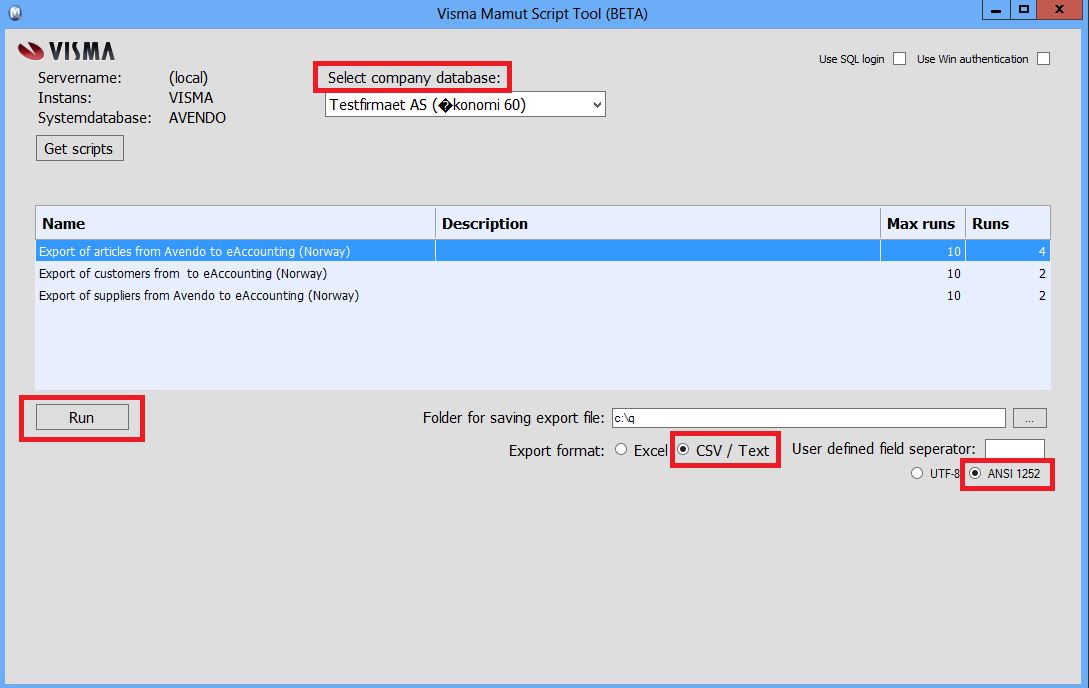
Task: Maximize the Script Tool window
Action: point(1023,10)
